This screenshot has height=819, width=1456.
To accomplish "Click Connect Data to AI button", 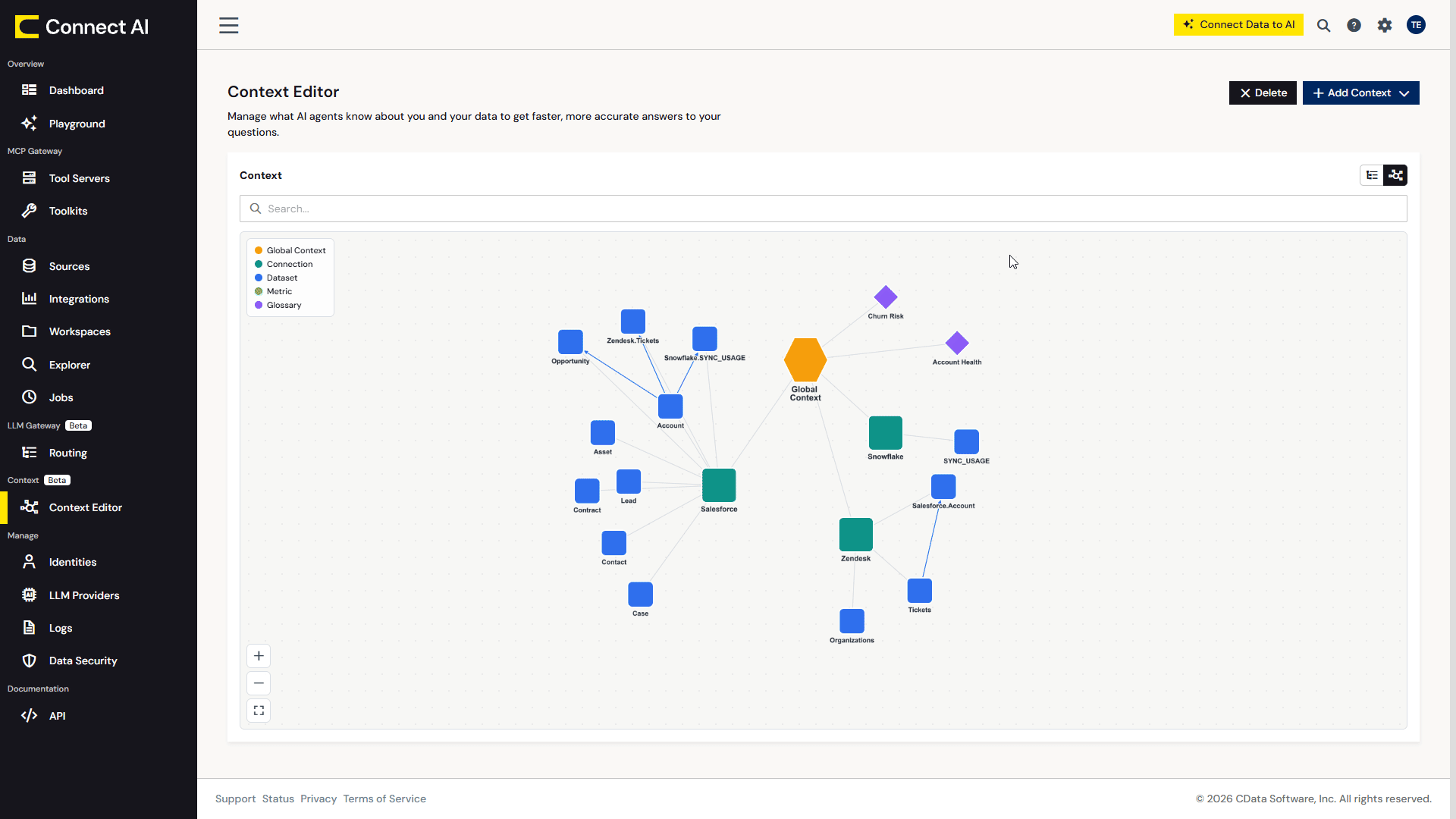I will click(x=1238, y=24).
